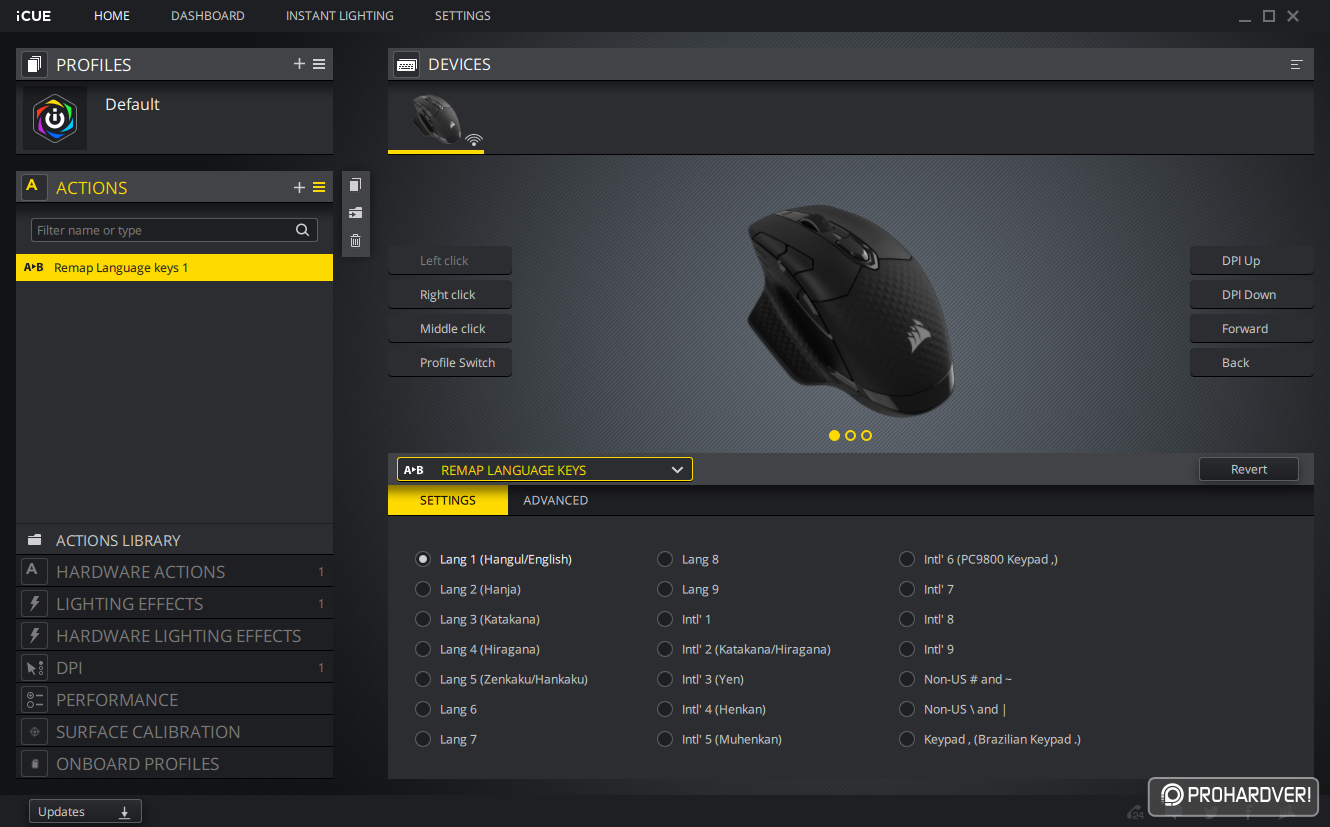
Task: Select Non-US # and ~ radio button
Action: pyautogui.click(x=907, y=679)
